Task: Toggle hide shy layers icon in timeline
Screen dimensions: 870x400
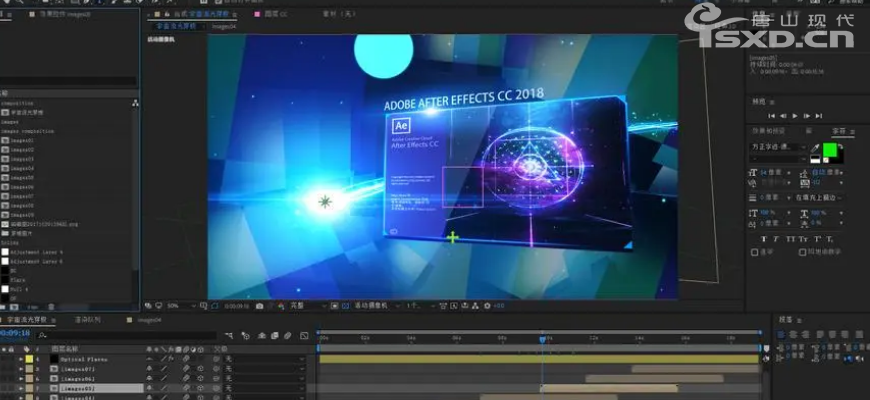Action: coord(261,336)
